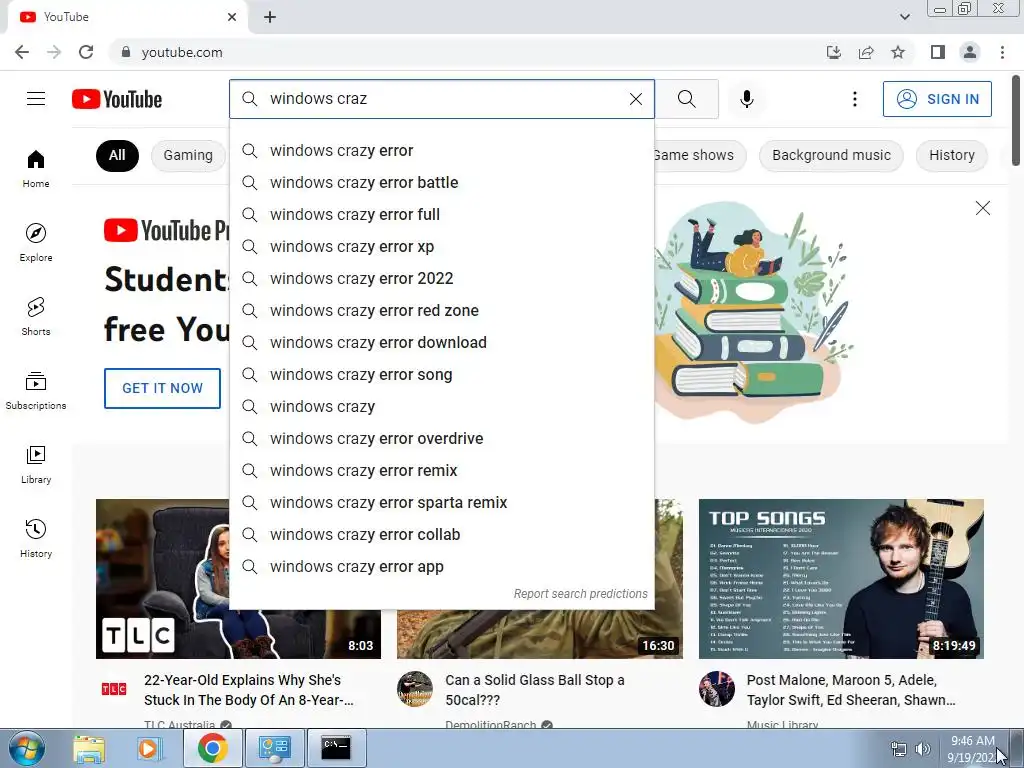Click the Music Library channel avatar
This screenshot has width=1024, height=768.
716,688
